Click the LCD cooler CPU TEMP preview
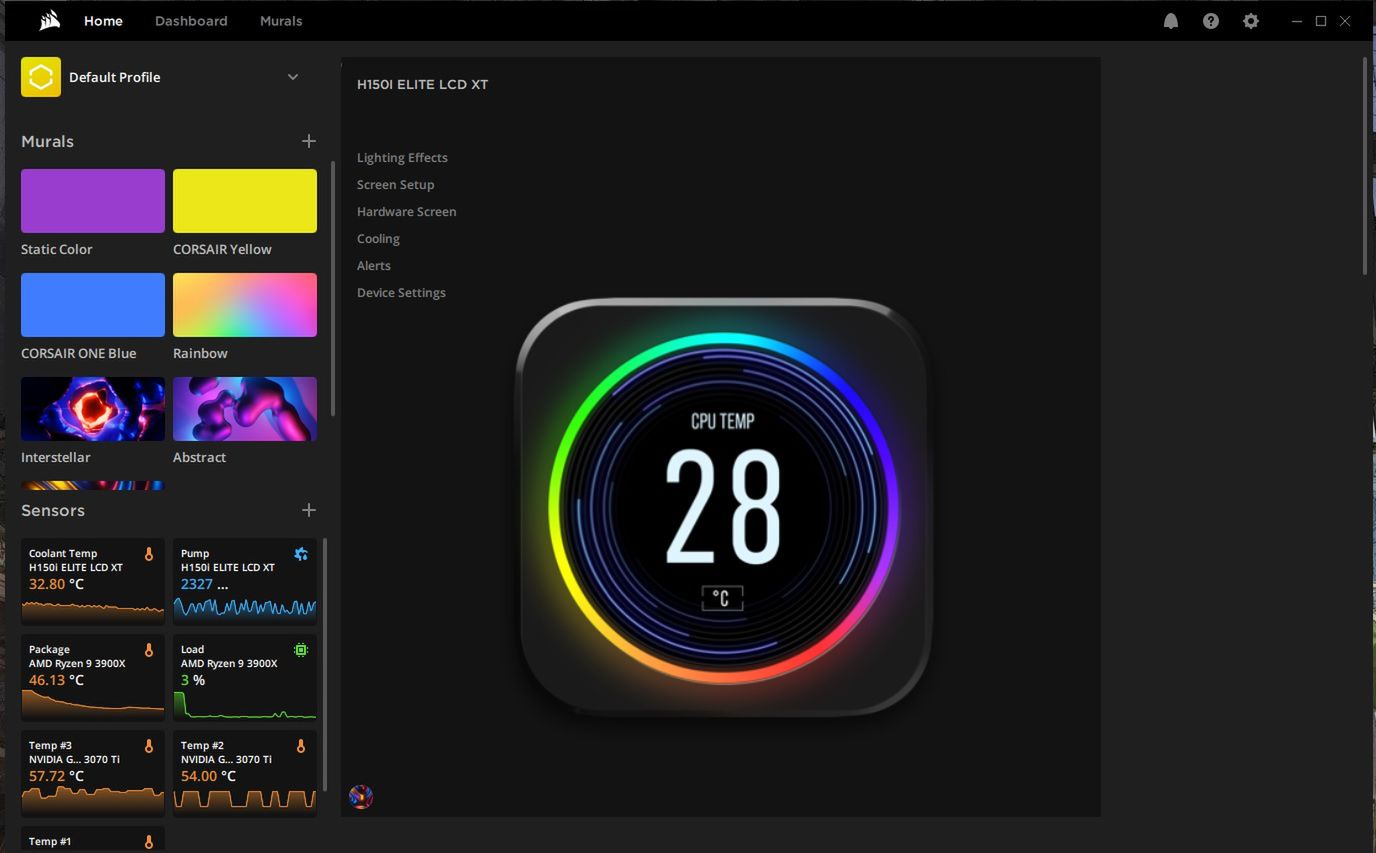Viewport: 1376px width, 853px height. pyautogui.click(x=723, y=507)
